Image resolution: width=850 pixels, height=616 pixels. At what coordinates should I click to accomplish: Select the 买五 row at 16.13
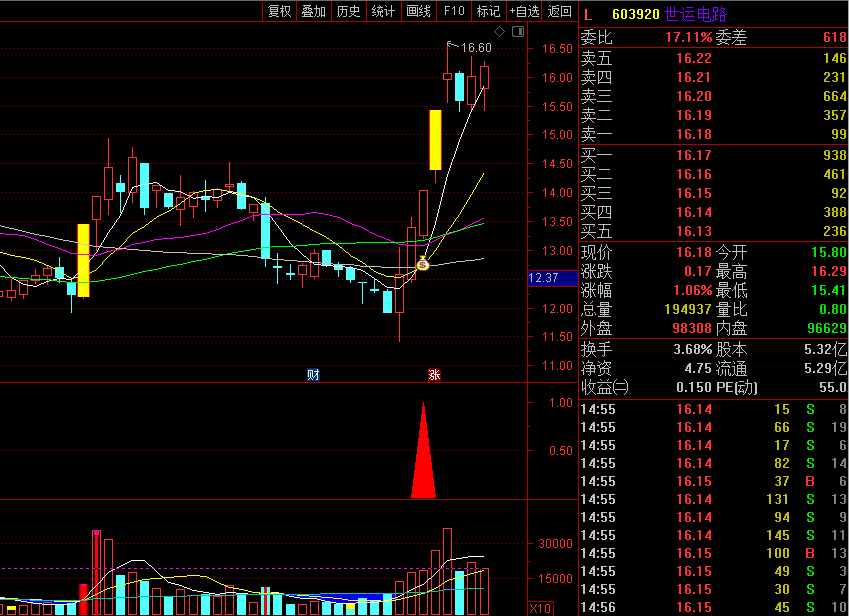[713, 231]
